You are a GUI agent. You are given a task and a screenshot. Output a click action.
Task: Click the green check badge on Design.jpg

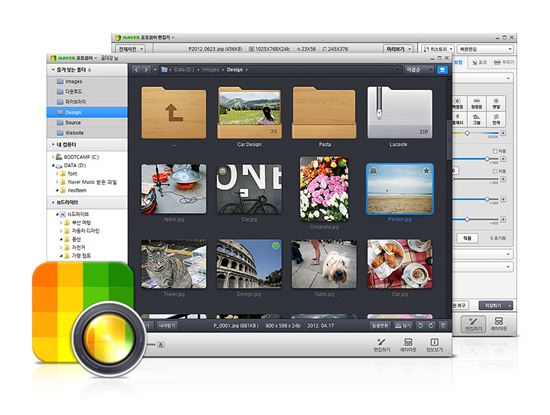(276, 246)
